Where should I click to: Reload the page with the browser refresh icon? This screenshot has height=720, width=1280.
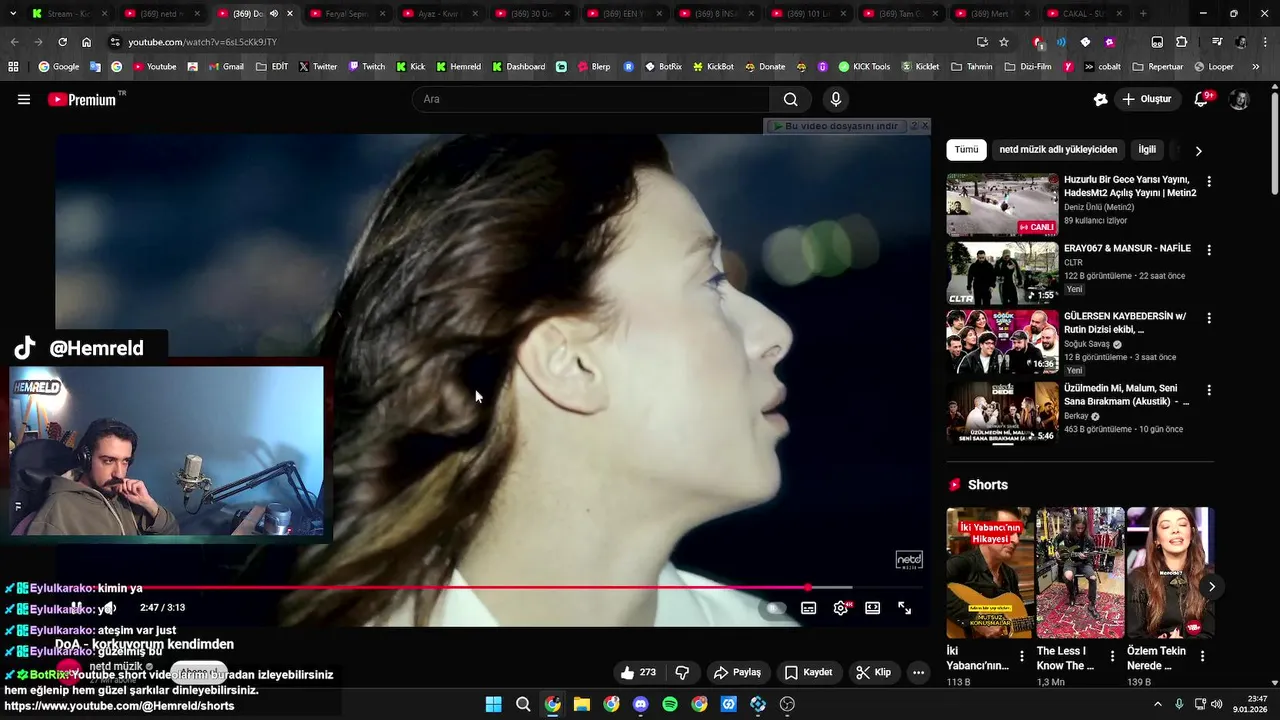point(62,42)
